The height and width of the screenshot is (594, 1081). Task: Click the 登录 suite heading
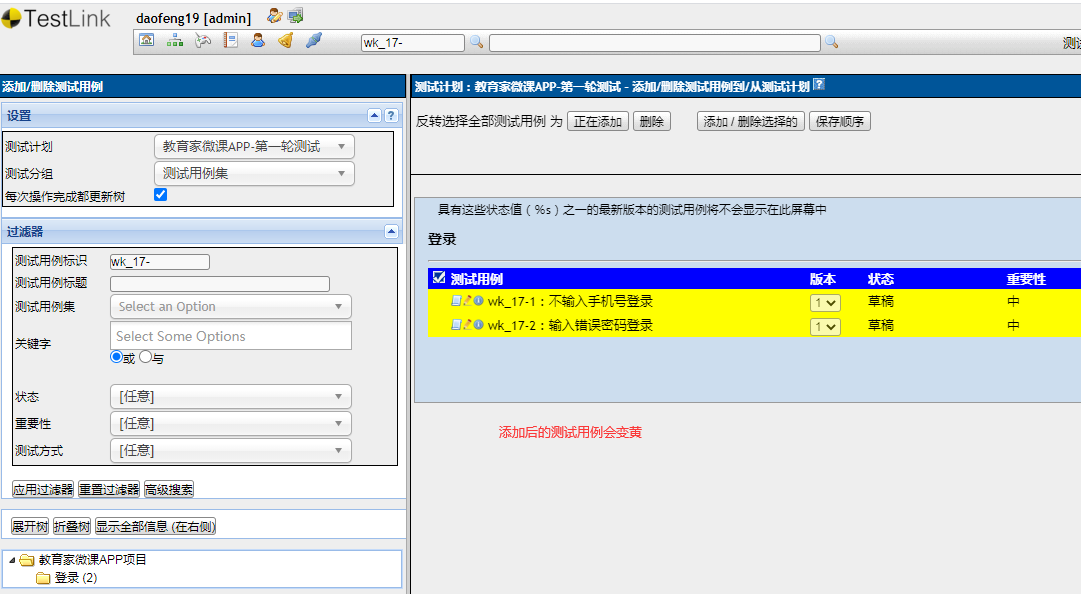point(442,239)
